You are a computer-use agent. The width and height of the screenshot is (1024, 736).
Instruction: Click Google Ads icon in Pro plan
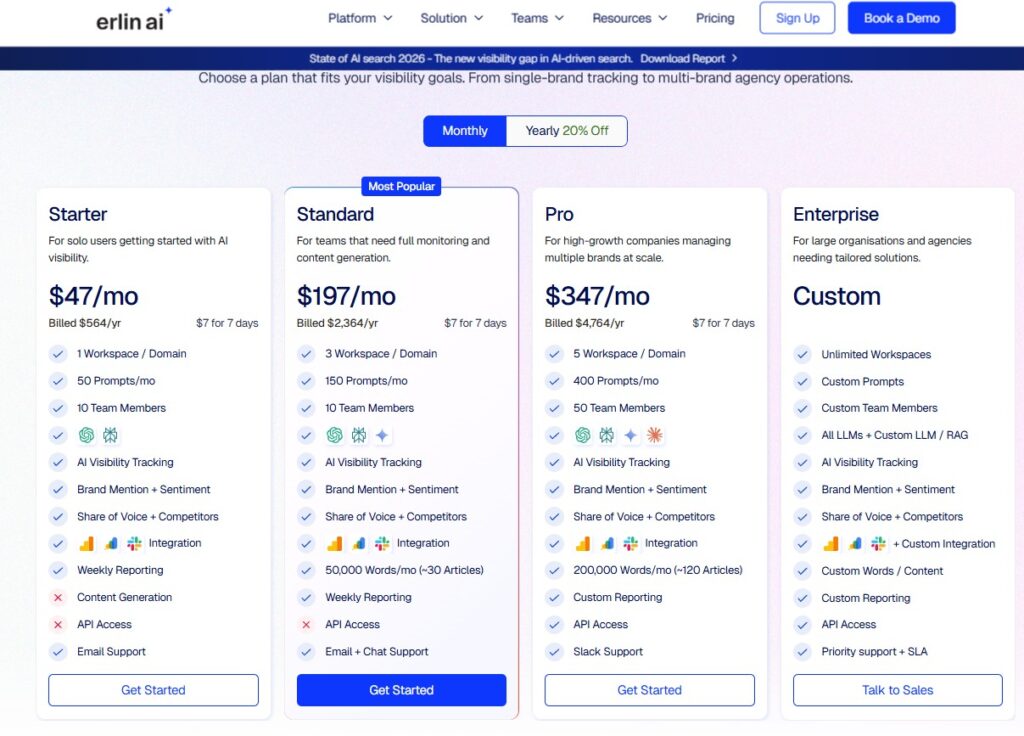pos(607,543)
